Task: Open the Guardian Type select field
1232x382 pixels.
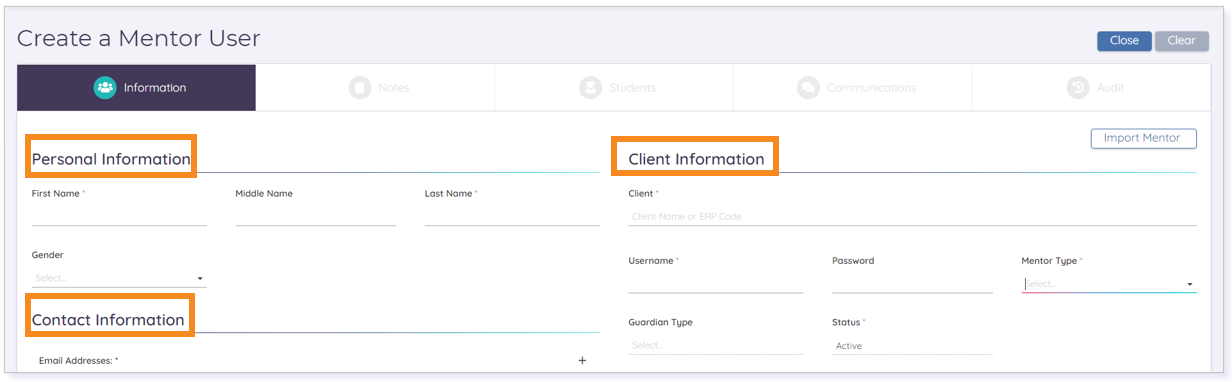Action: tap(716, 345)
